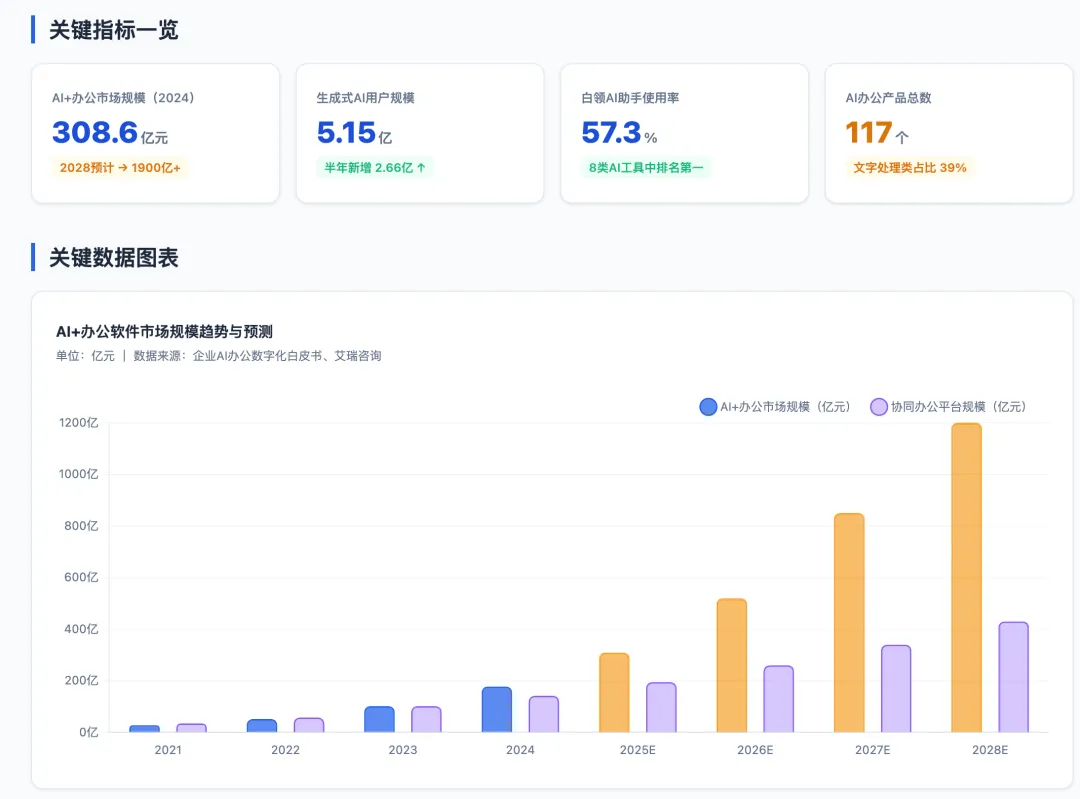Click the purple 2027E collaboration bar
The width and height of the screenshot is (1080, 799).
click(896, 688)
